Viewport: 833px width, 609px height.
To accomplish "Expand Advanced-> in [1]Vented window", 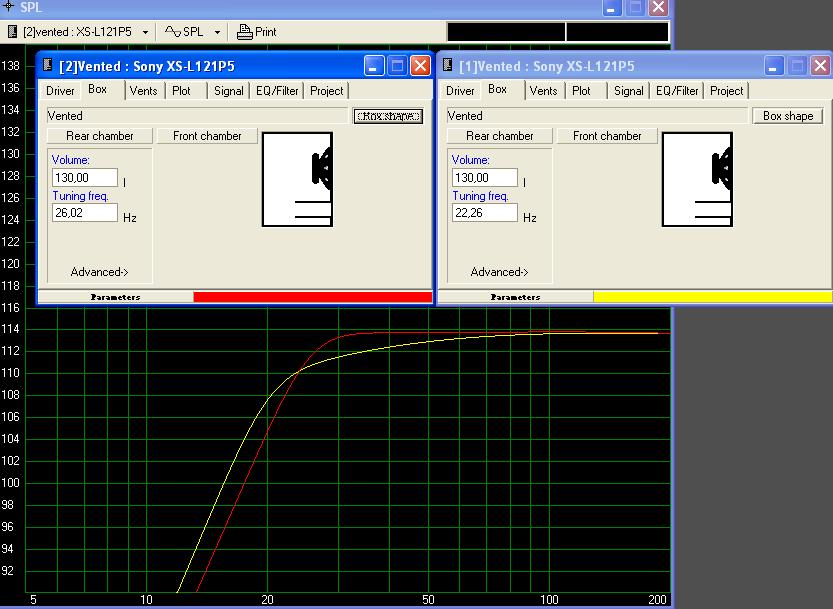I will [500, 272].
